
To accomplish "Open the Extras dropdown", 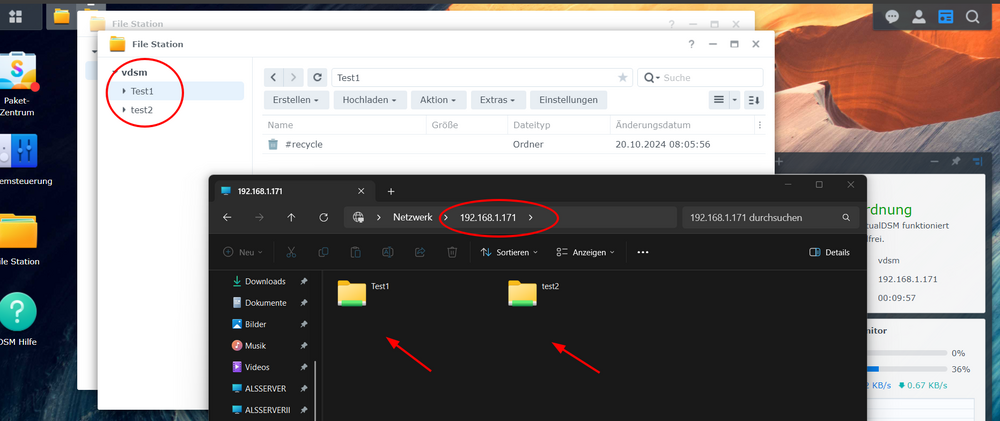I will tap(499, 100).
